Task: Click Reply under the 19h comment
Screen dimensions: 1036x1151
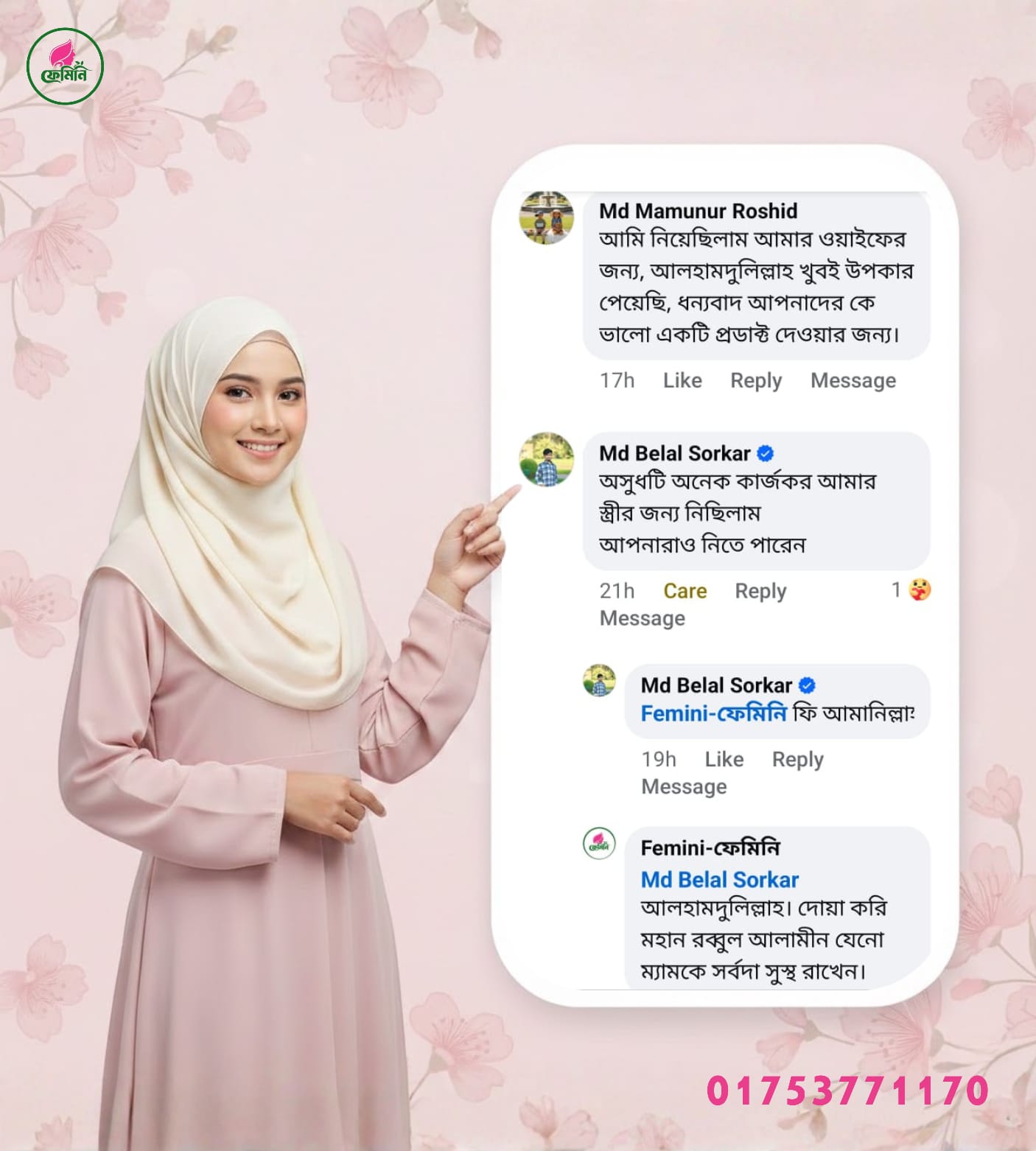Action: (x=797, y=760)
